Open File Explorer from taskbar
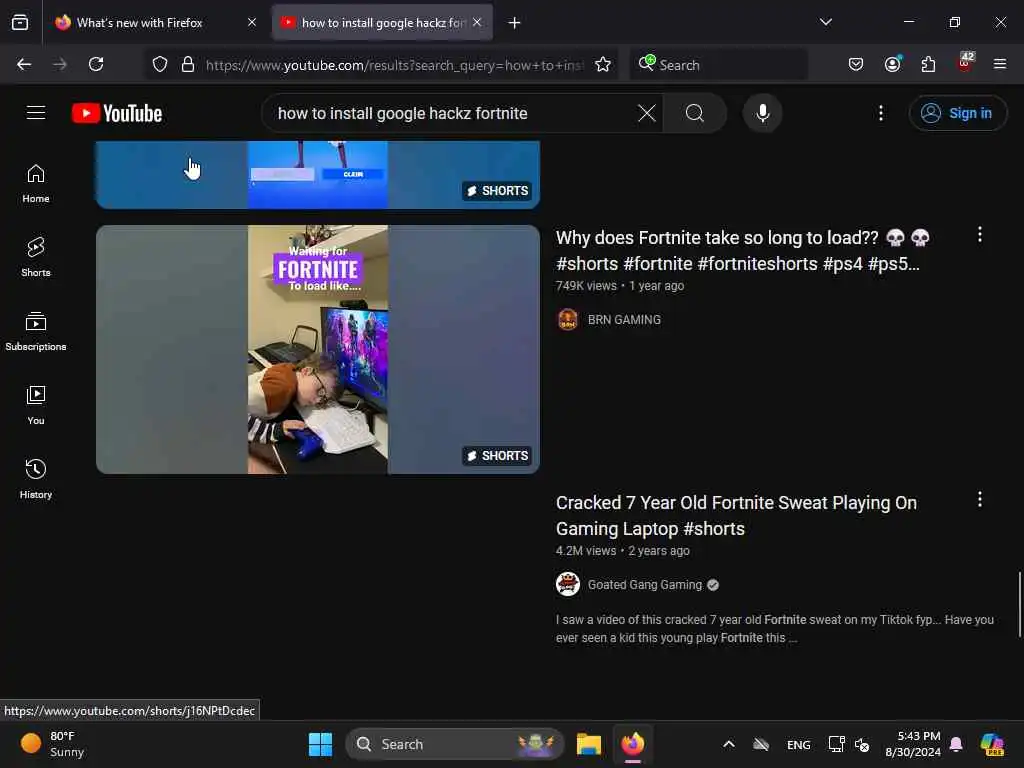 (589, 744)
